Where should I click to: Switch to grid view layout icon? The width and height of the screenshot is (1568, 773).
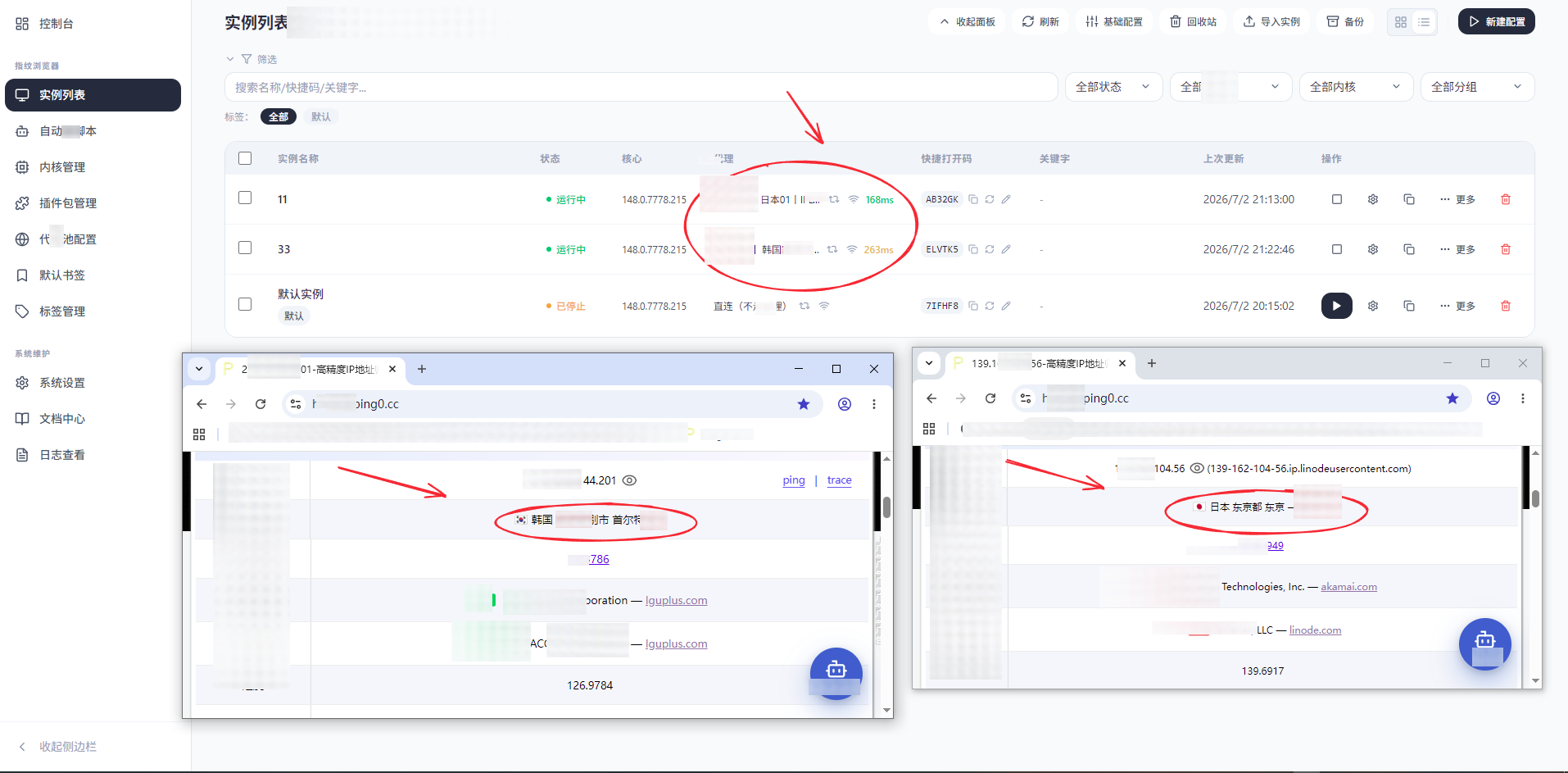click(x=1401, y=22)
